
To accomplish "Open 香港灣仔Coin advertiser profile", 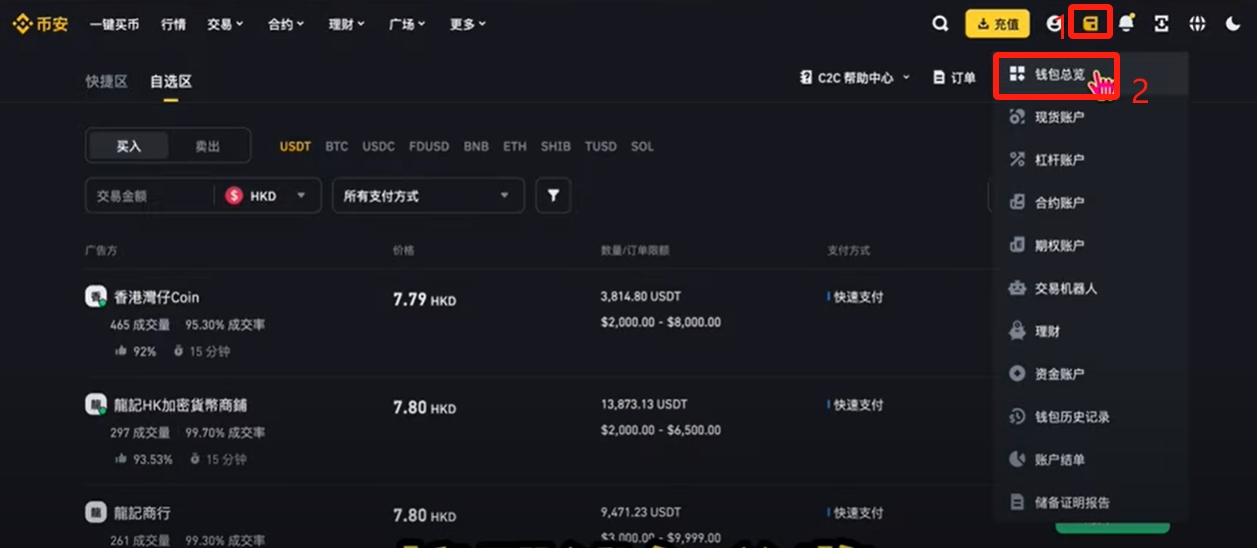I will (x=156, y=297).
